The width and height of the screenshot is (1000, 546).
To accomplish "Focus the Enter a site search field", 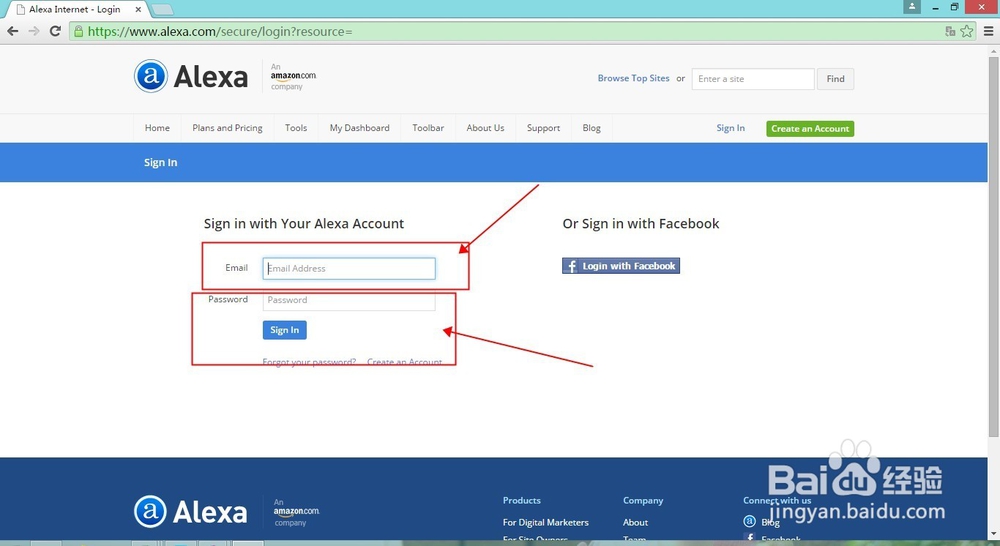I will coord(753,79).
